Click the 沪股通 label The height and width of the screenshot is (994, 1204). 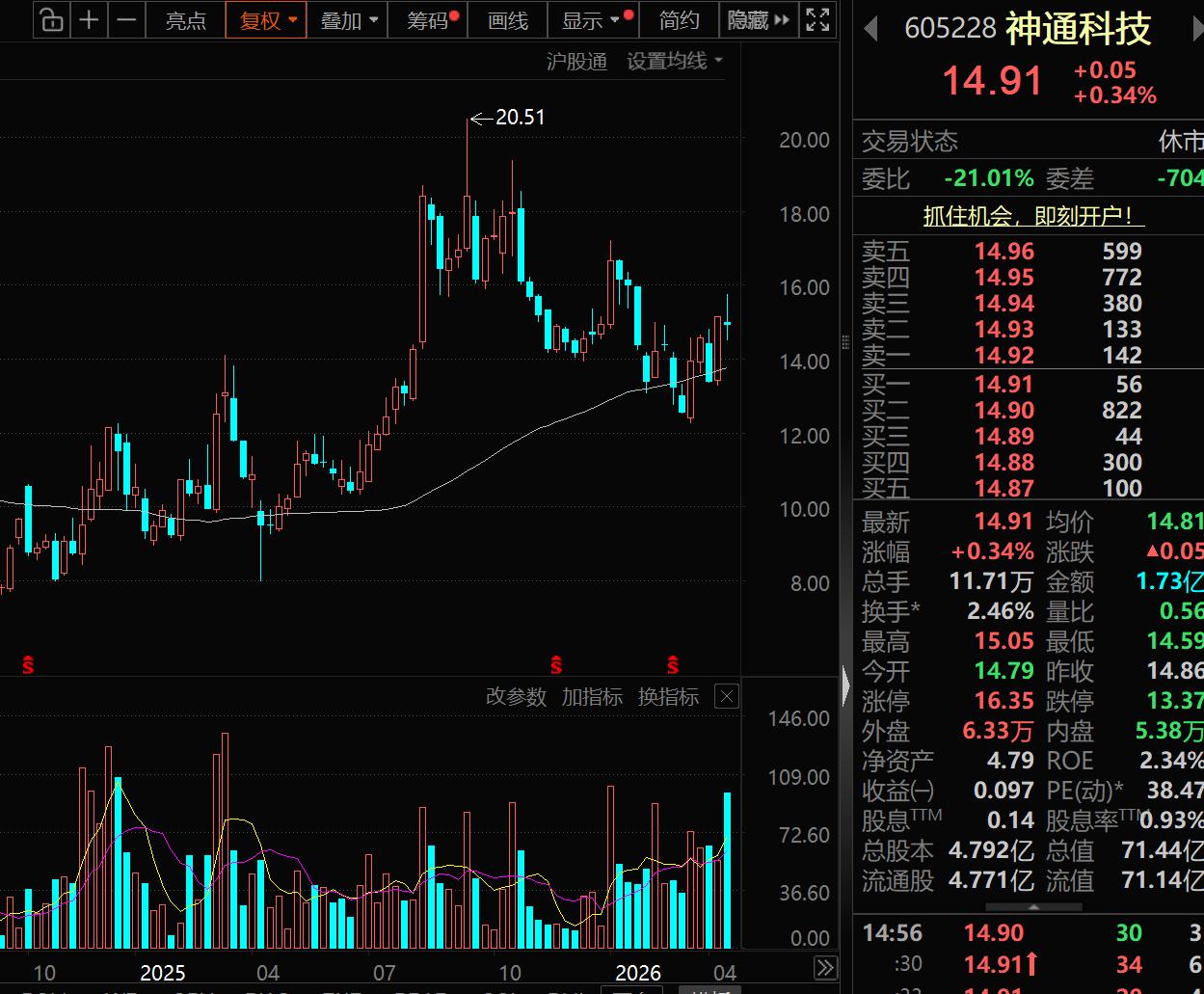[576, 62]
